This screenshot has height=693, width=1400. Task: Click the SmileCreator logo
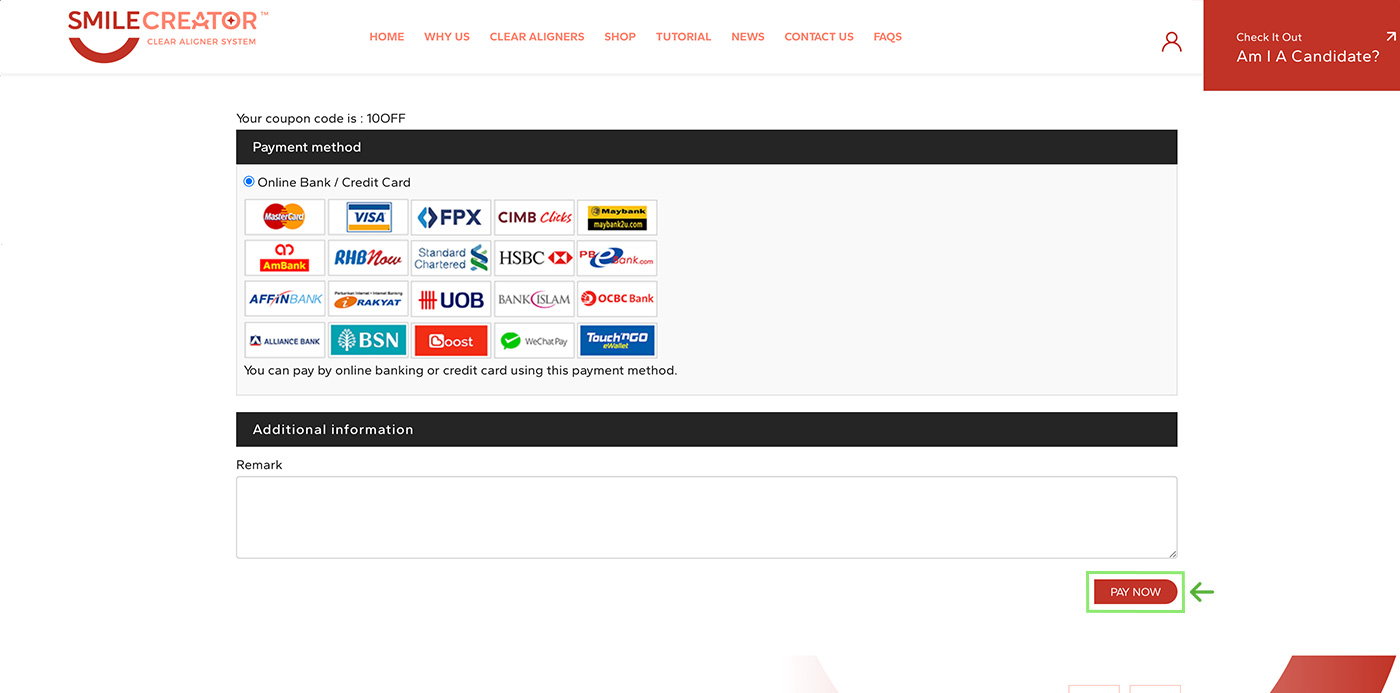click(167, 35)
